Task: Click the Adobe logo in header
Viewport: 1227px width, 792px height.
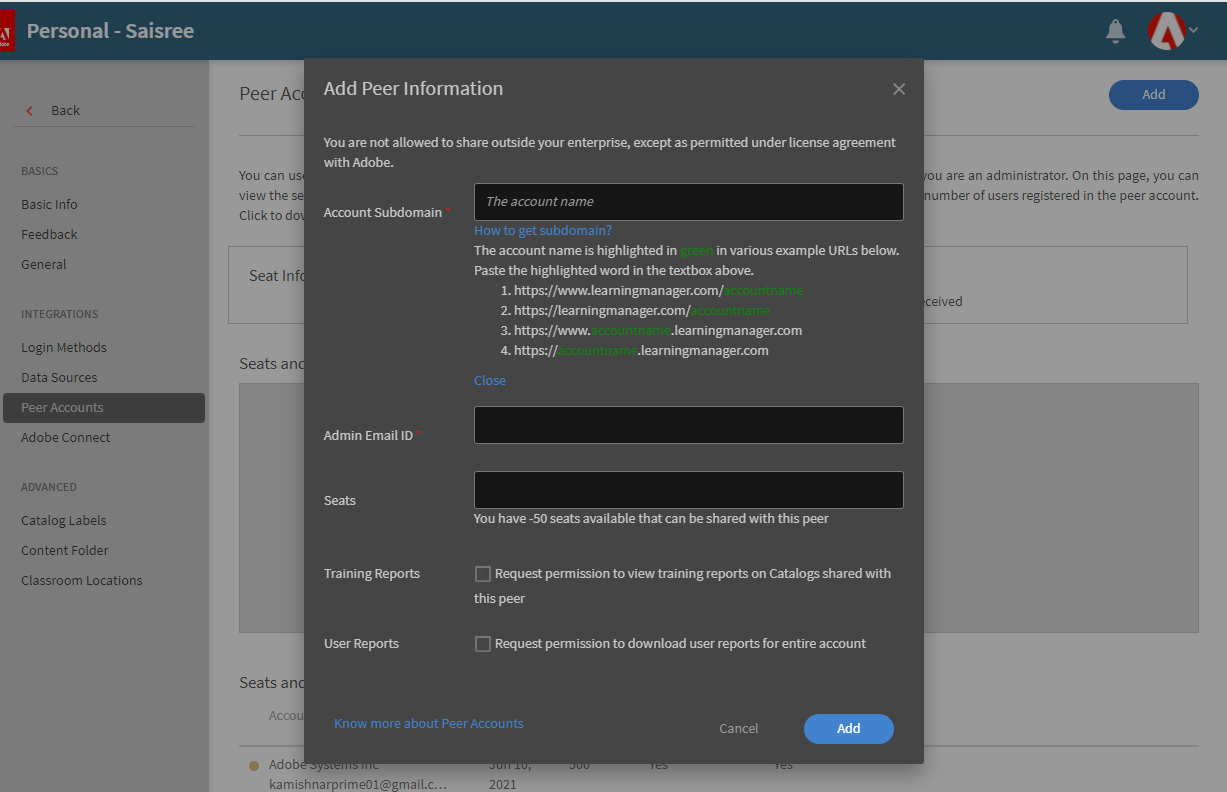Action: point(7,31)
